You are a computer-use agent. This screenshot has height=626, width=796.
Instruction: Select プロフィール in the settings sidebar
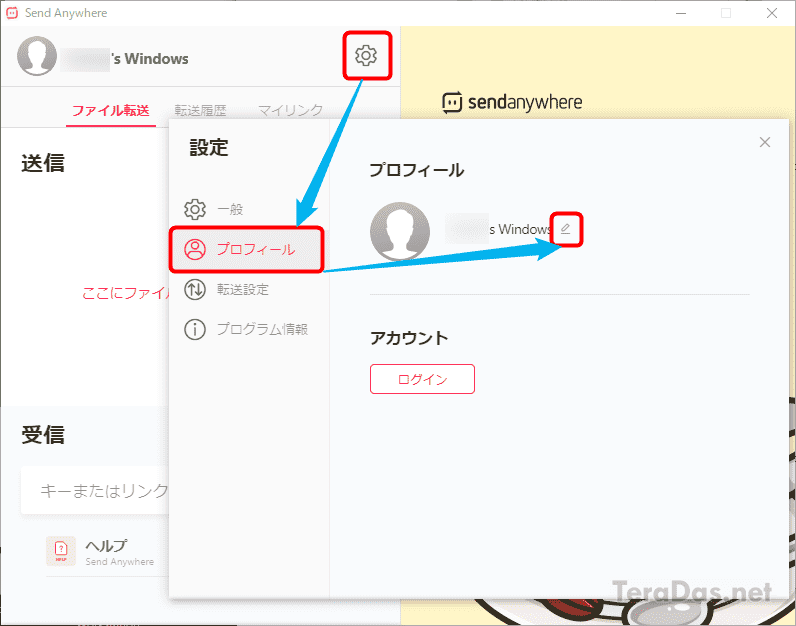tap(247, 249)
